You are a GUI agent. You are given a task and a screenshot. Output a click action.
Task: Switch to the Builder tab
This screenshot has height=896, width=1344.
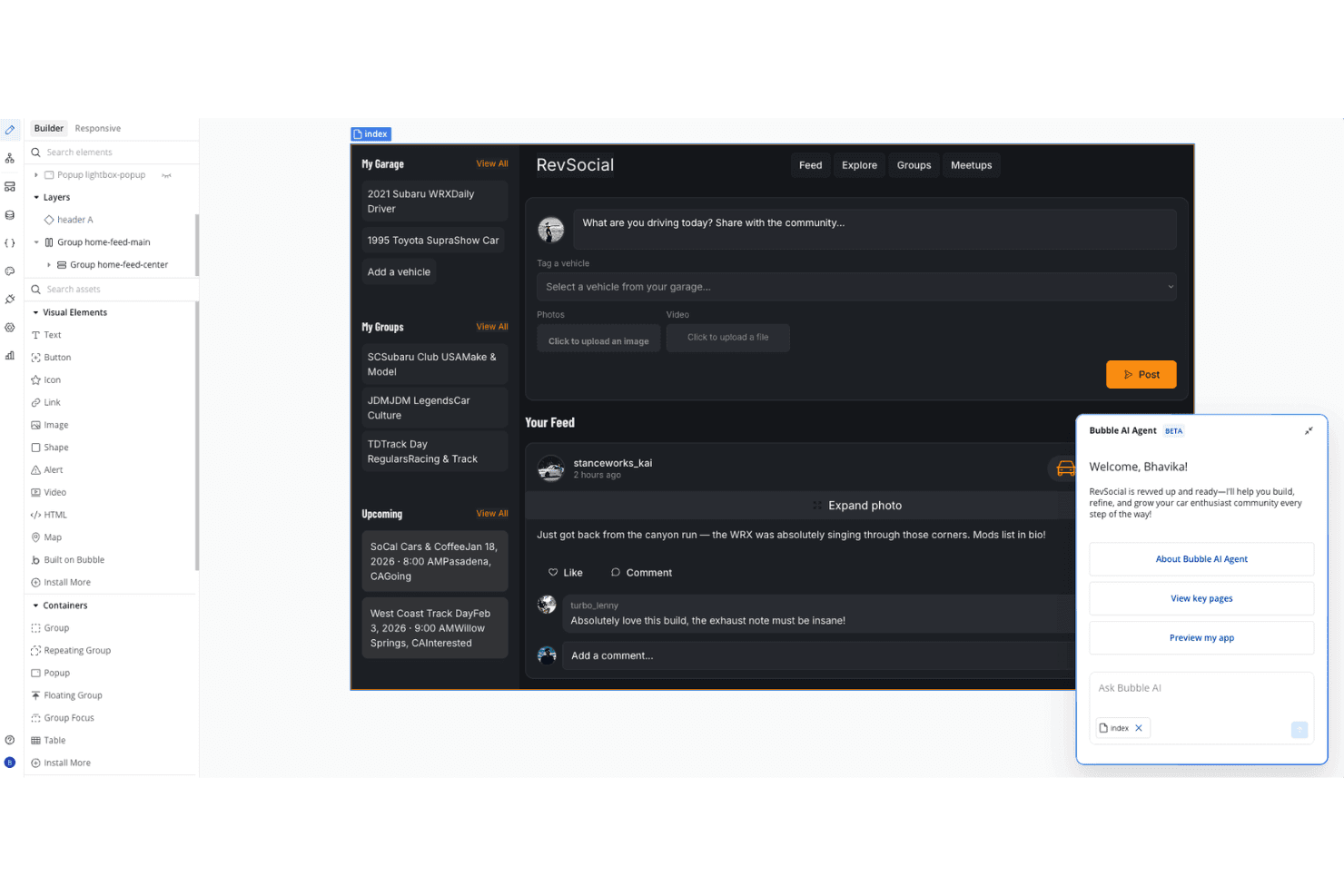click(49, 129)
